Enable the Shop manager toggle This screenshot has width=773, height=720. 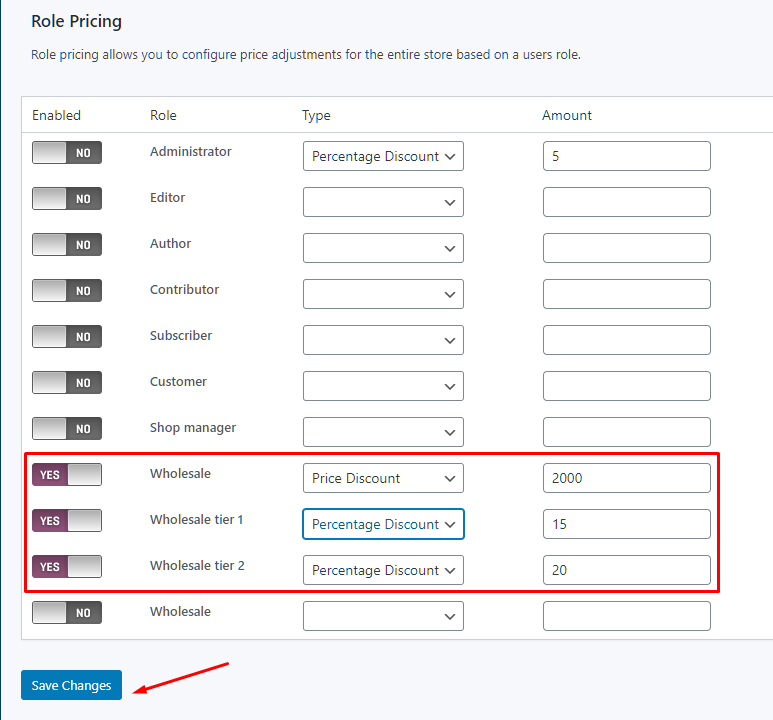pos(67,429)
